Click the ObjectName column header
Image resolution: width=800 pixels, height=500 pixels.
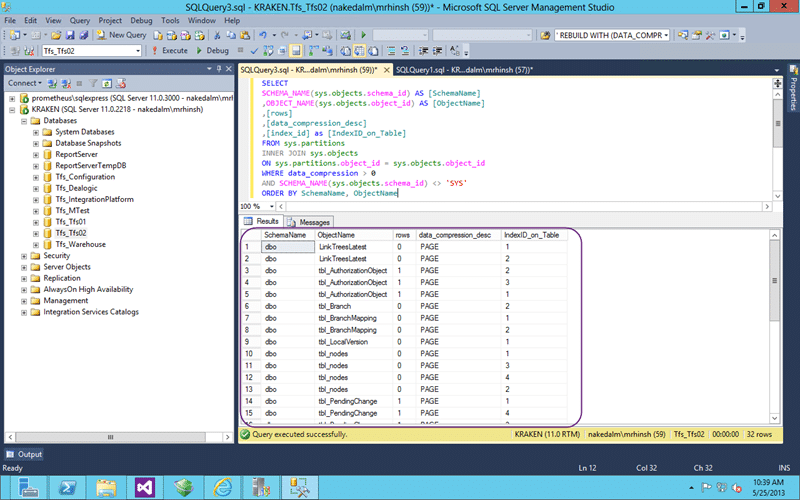354,235
